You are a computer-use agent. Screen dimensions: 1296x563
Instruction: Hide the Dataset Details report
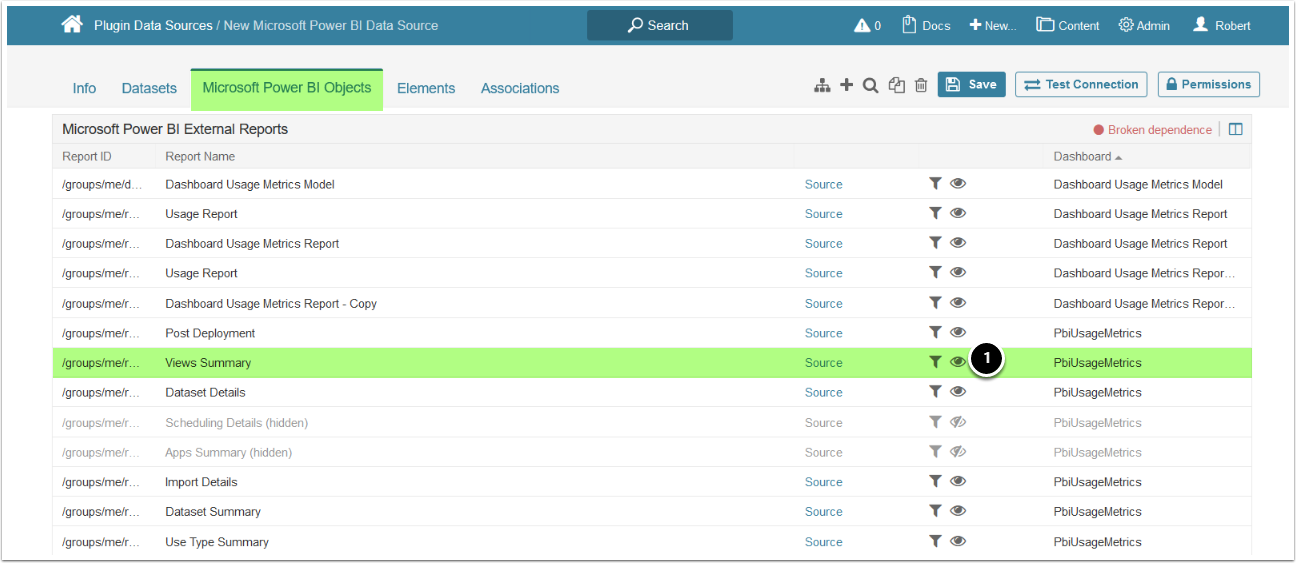coord(958,392)
